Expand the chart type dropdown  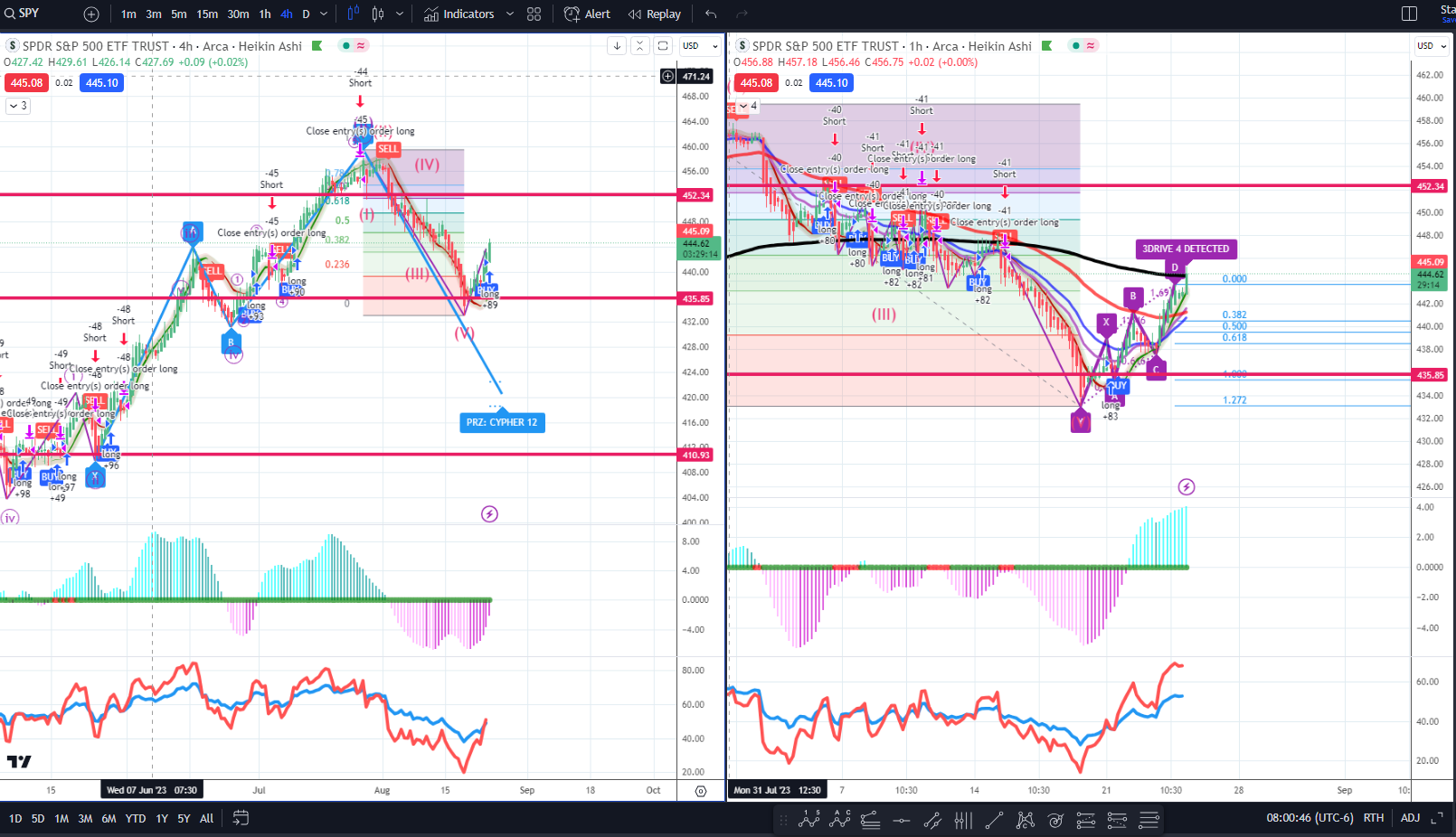pyautogui.click(x=399, y=14)
